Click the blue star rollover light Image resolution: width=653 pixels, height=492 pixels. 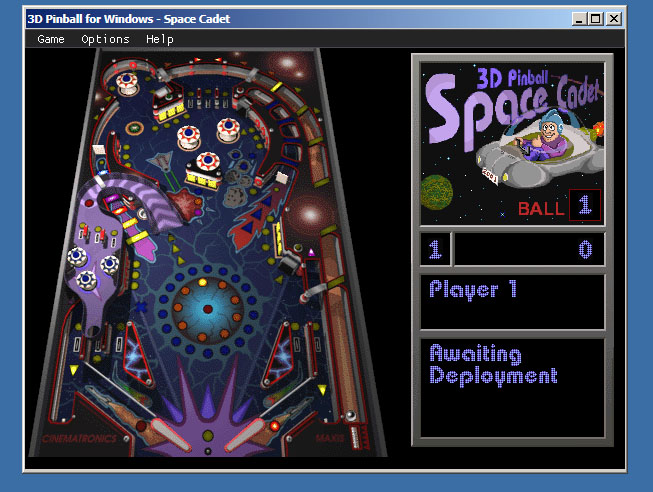[142, 307]
